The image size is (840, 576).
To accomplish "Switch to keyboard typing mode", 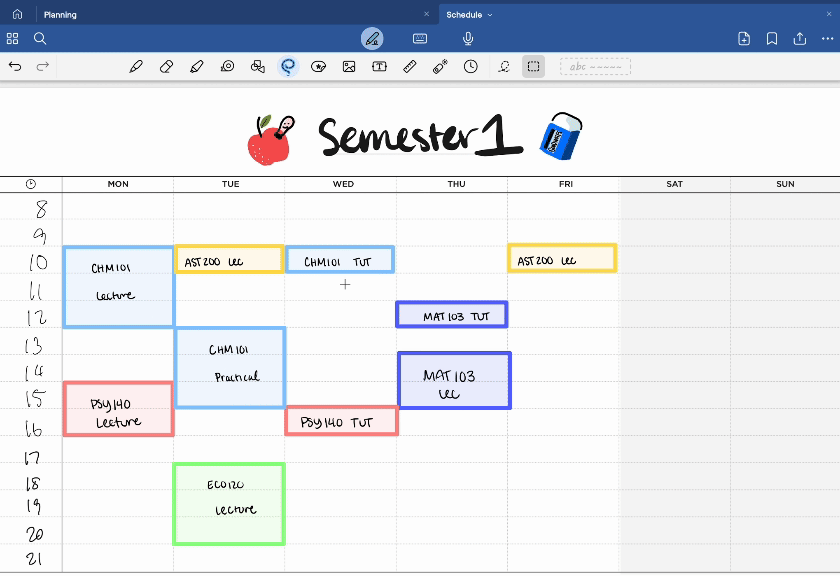I will (420, 39).
